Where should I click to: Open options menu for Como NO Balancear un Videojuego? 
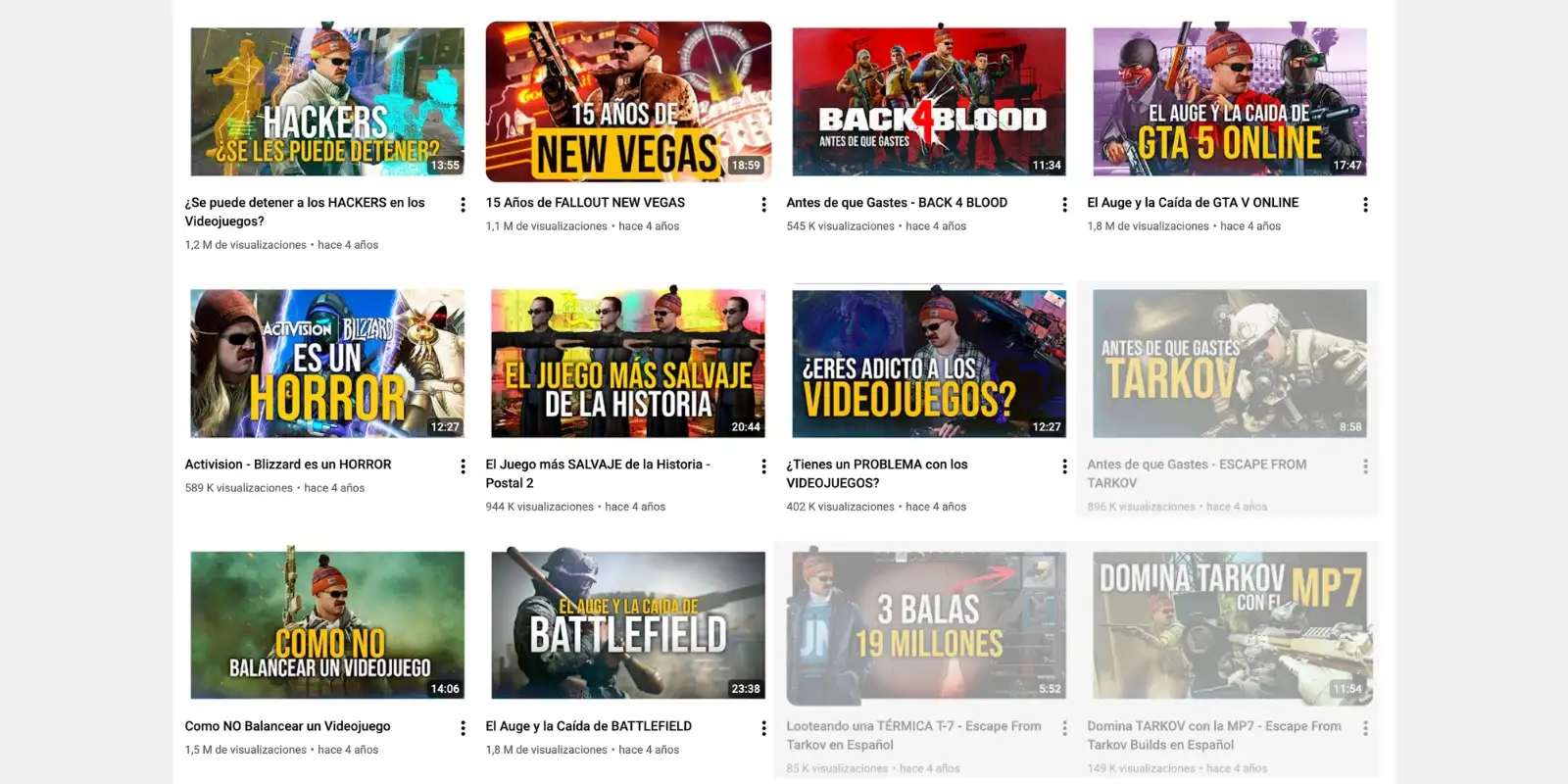coord(463,728)
